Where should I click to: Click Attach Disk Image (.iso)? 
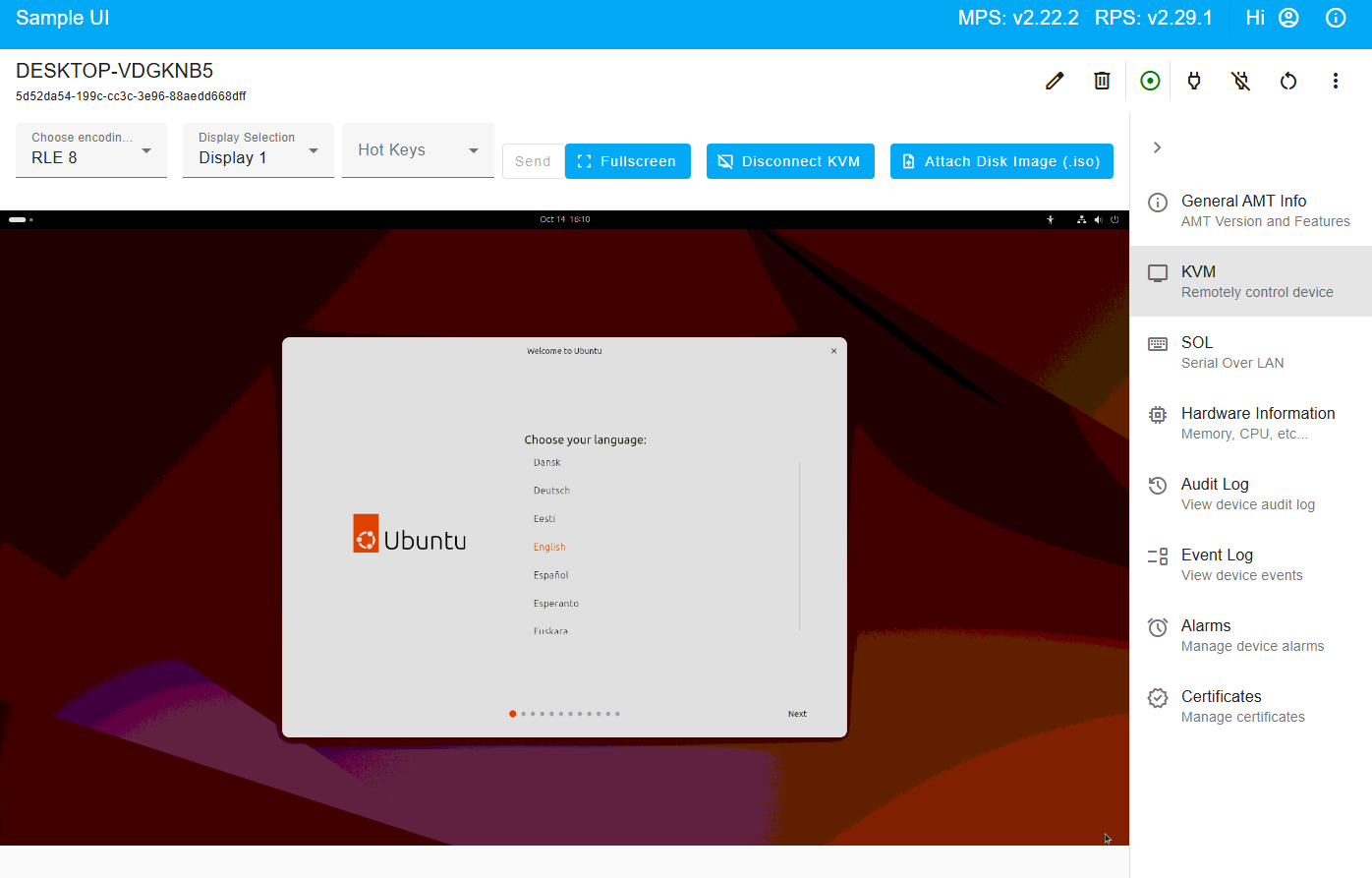pos(1001,160)
